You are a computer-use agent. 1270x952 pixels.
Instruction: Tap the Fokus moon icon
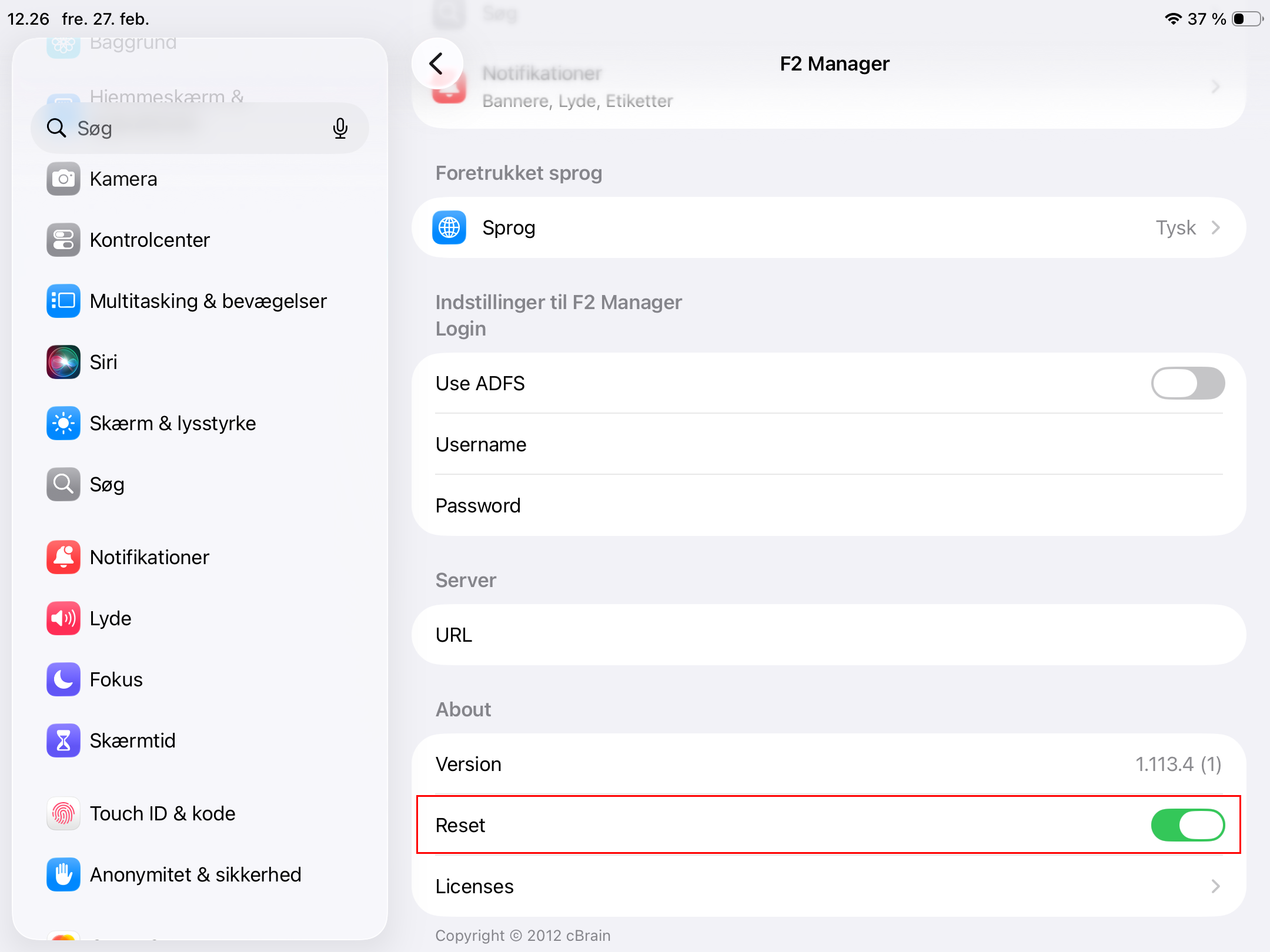[63, 679]
